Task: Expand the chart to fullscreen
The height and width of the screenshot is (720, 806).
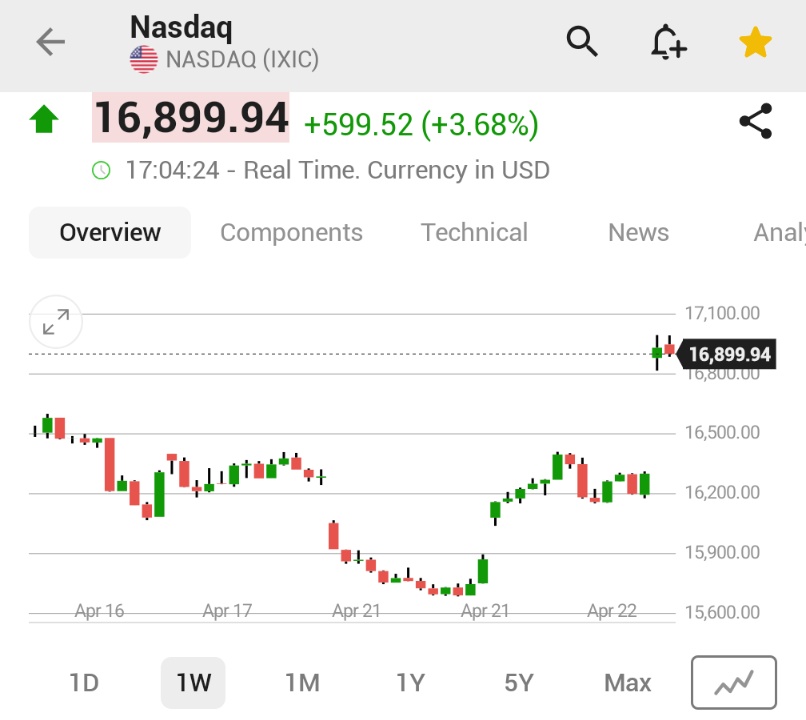Action: tap(56, 322)
